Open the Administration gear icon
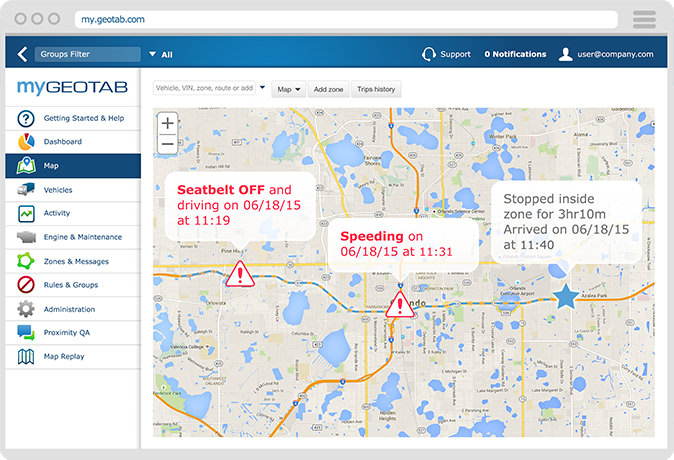The width and height of the screenshot is (674, 460). (x=26, y=309)
